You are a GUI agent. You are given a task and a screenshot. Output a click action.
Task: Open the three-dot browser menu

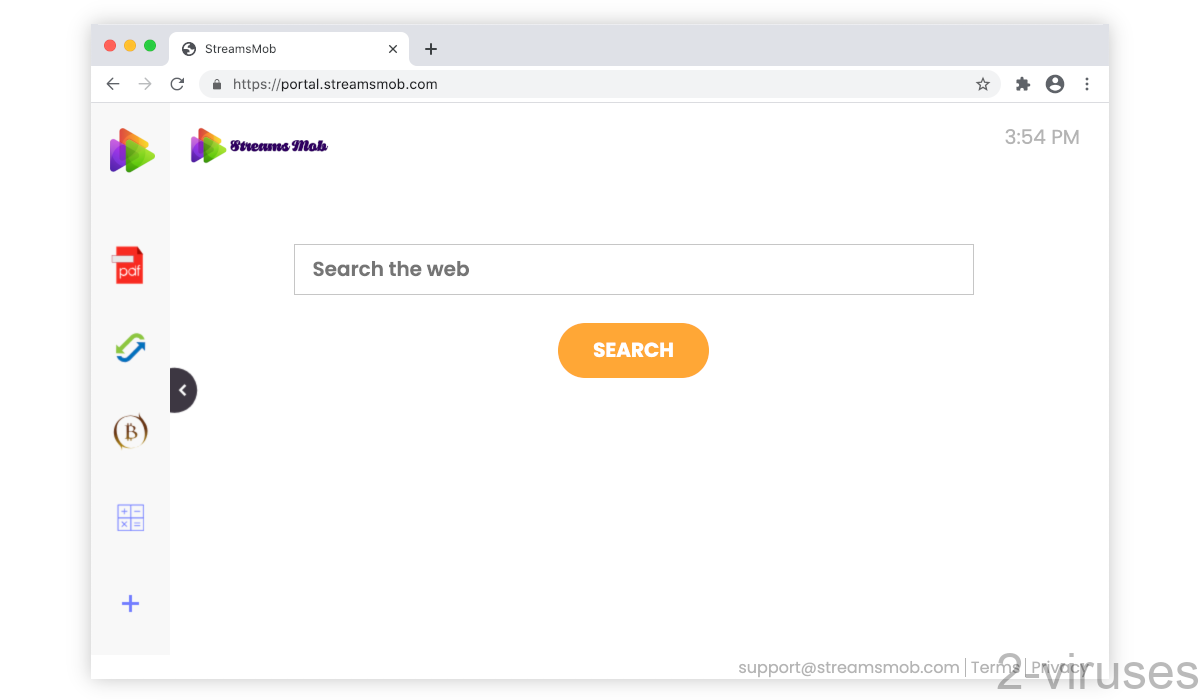click(x=1087, y=84)
